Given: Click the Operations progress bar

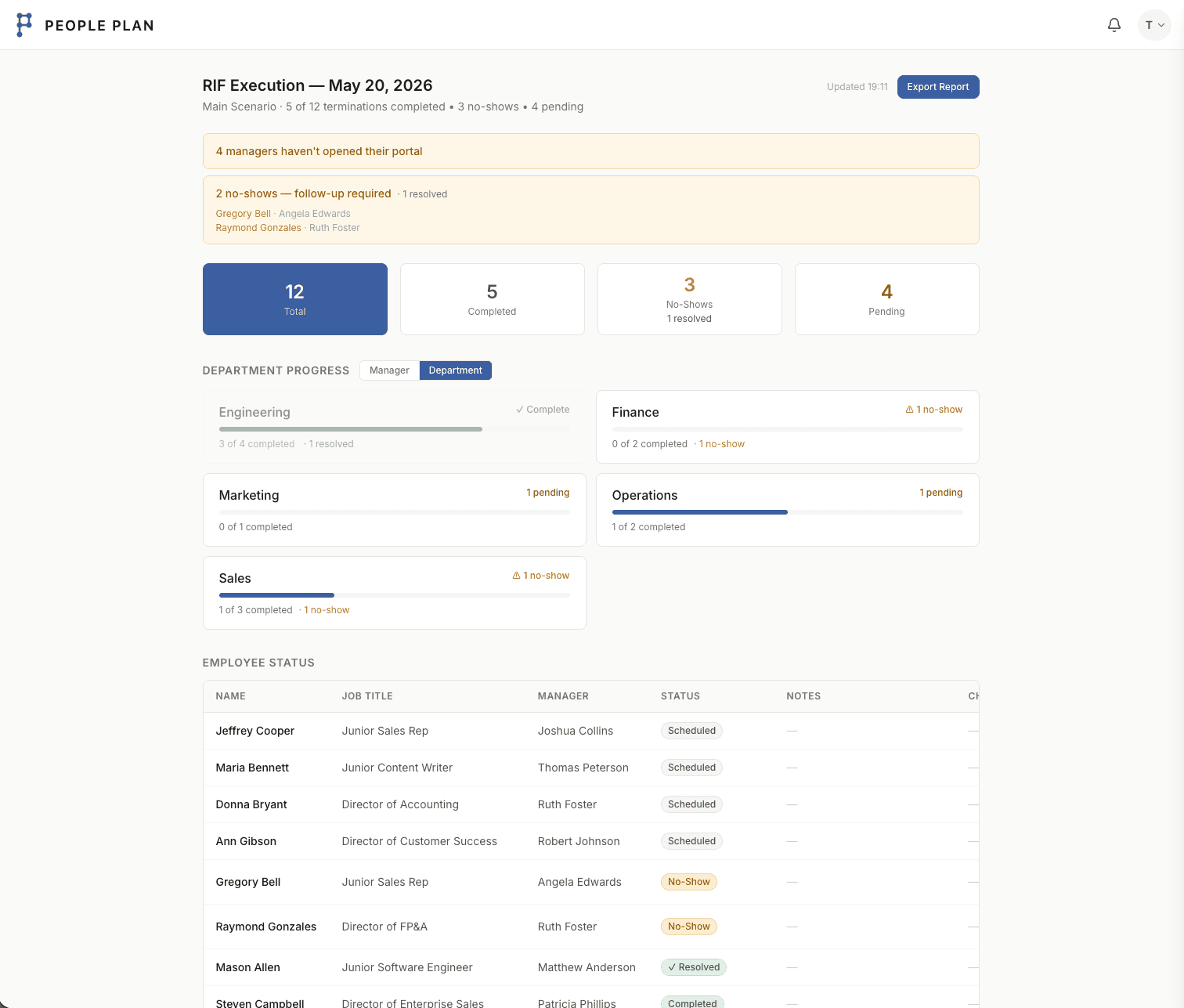Looking at the screenshot, I should pyautogui.click(x=788, y=512).
